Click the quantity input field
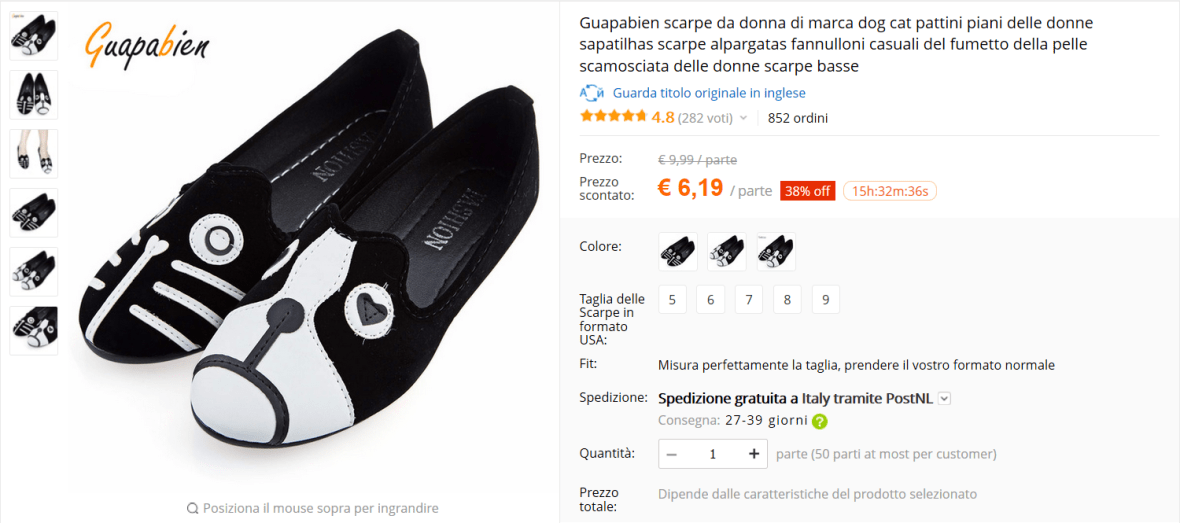The image size is (1180, 523). pos(713,454)
